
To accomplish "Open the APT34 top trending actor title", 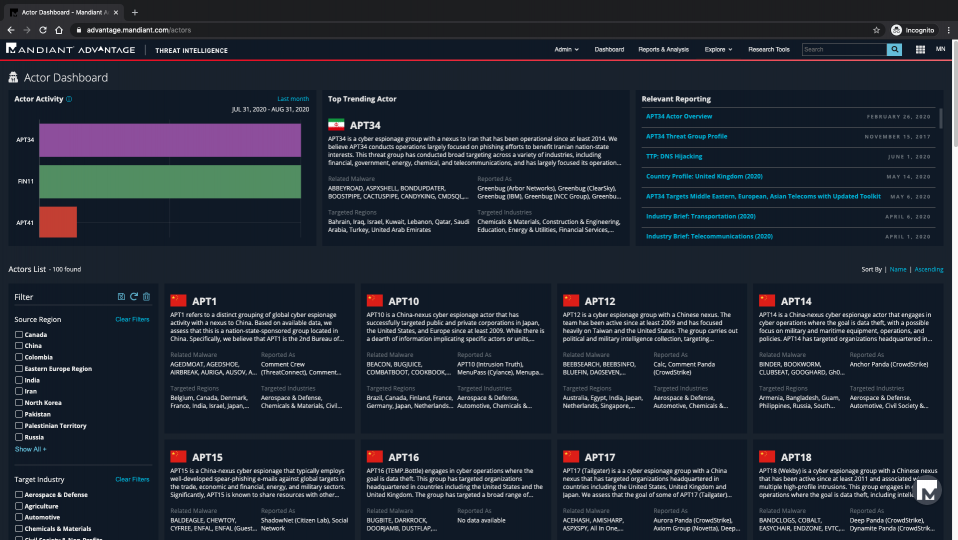I will [365, 125].
